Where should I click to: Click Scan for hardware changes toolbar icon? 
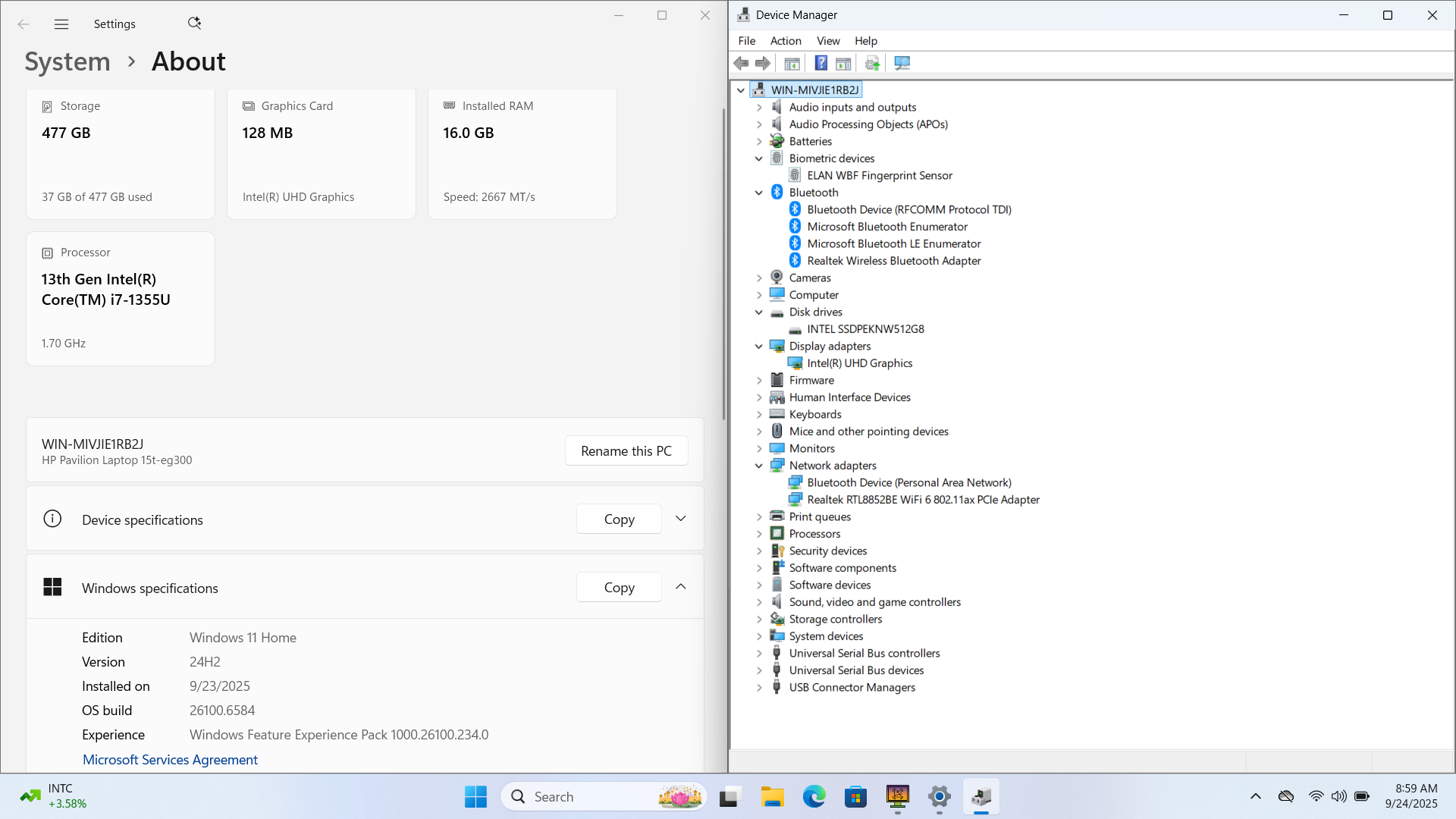click(902, 63)
